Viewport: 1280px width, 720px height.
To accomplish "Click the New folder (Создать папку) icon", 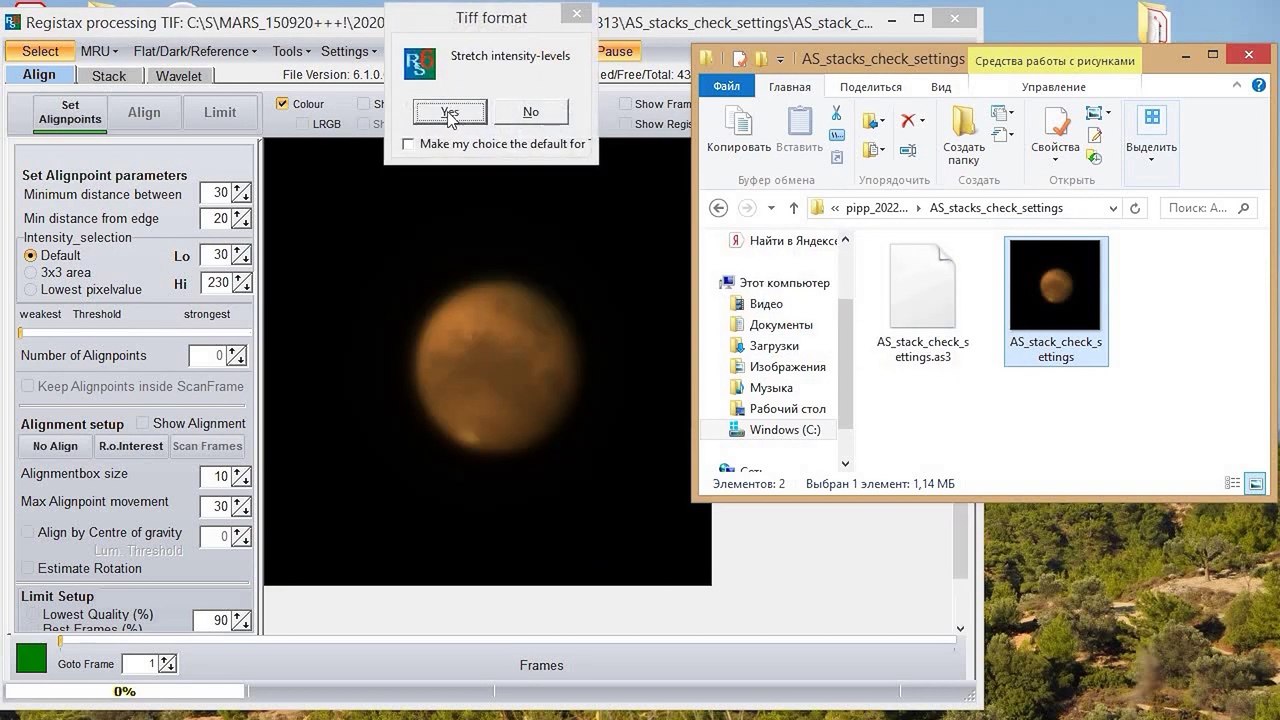I will pos(964,122).
